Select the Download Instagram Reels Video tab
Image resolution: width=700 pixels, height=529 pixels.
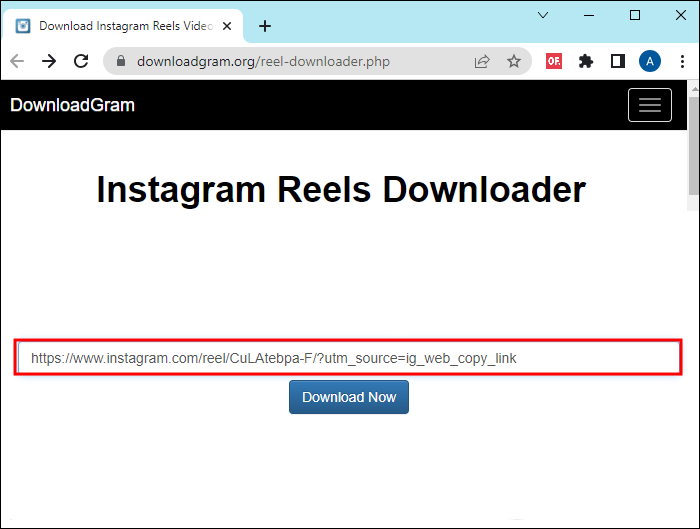pos(123,26)
